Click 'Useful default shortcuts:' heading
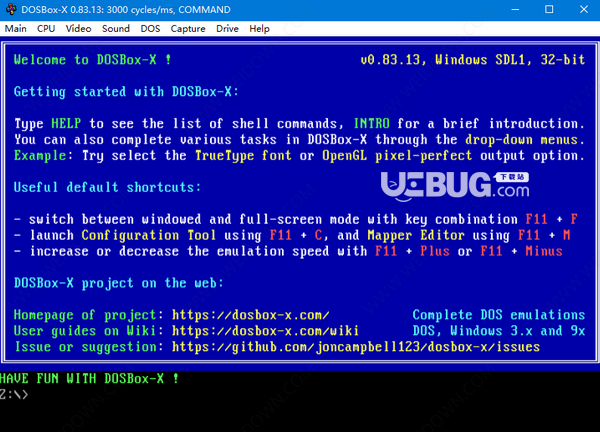 click(x=108, y=187)
